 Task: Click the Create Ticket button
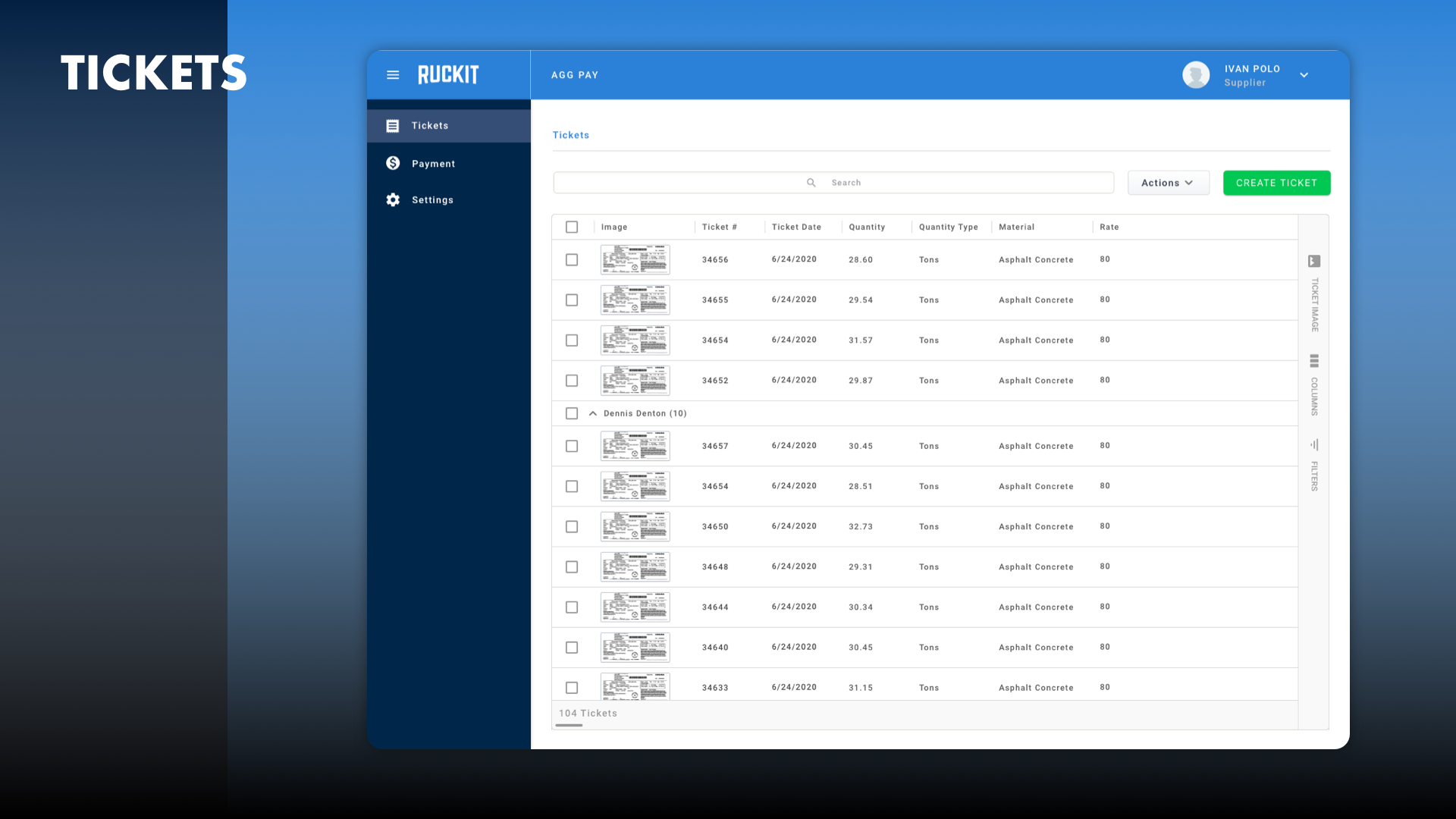tap(1276, 183)
